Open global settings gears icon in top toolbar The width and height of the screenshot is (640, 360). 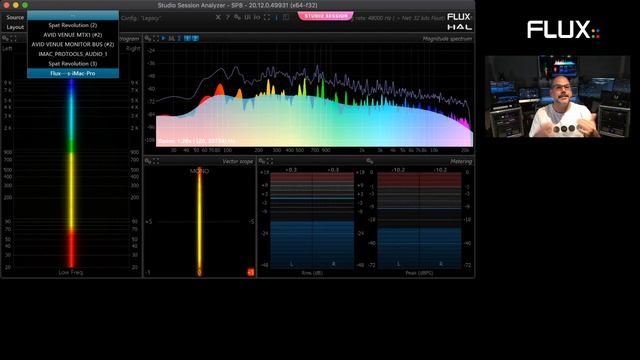[238, 18]
